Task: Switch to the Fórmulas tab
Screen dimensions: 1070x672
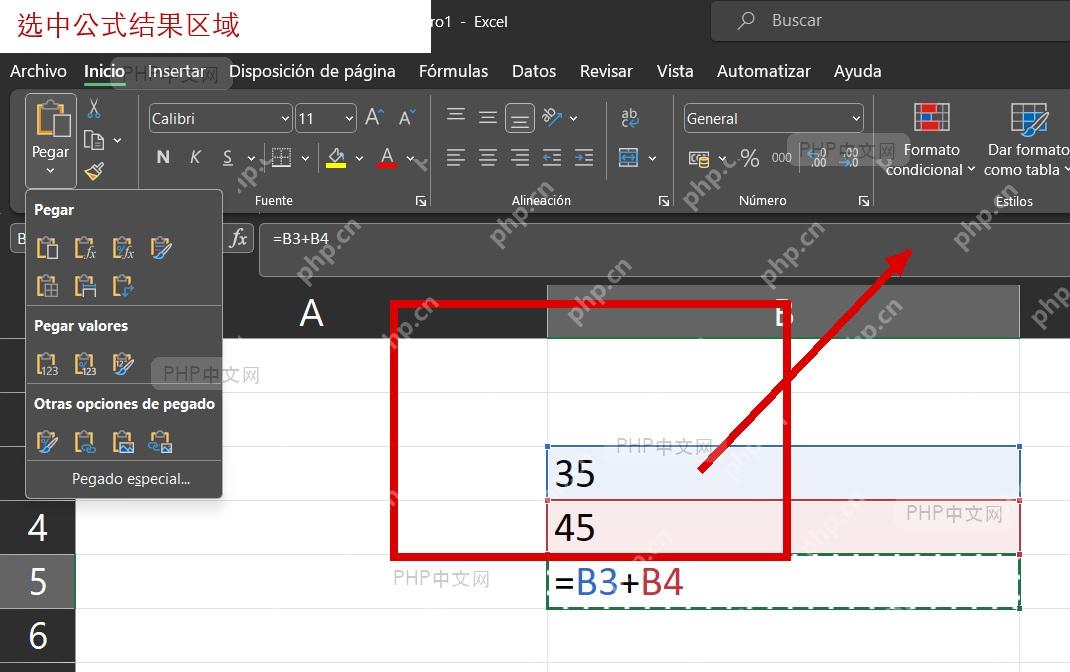Action: [453, 71]
